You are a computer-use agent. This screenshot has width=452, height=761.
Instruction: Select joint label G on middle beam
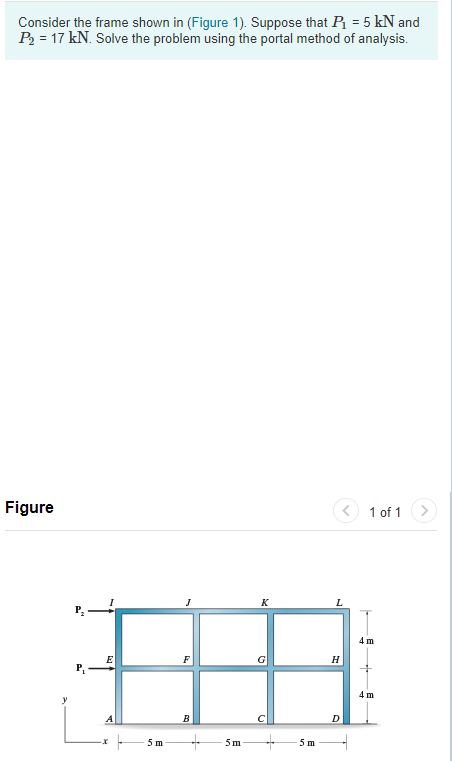tap(261, 660)
